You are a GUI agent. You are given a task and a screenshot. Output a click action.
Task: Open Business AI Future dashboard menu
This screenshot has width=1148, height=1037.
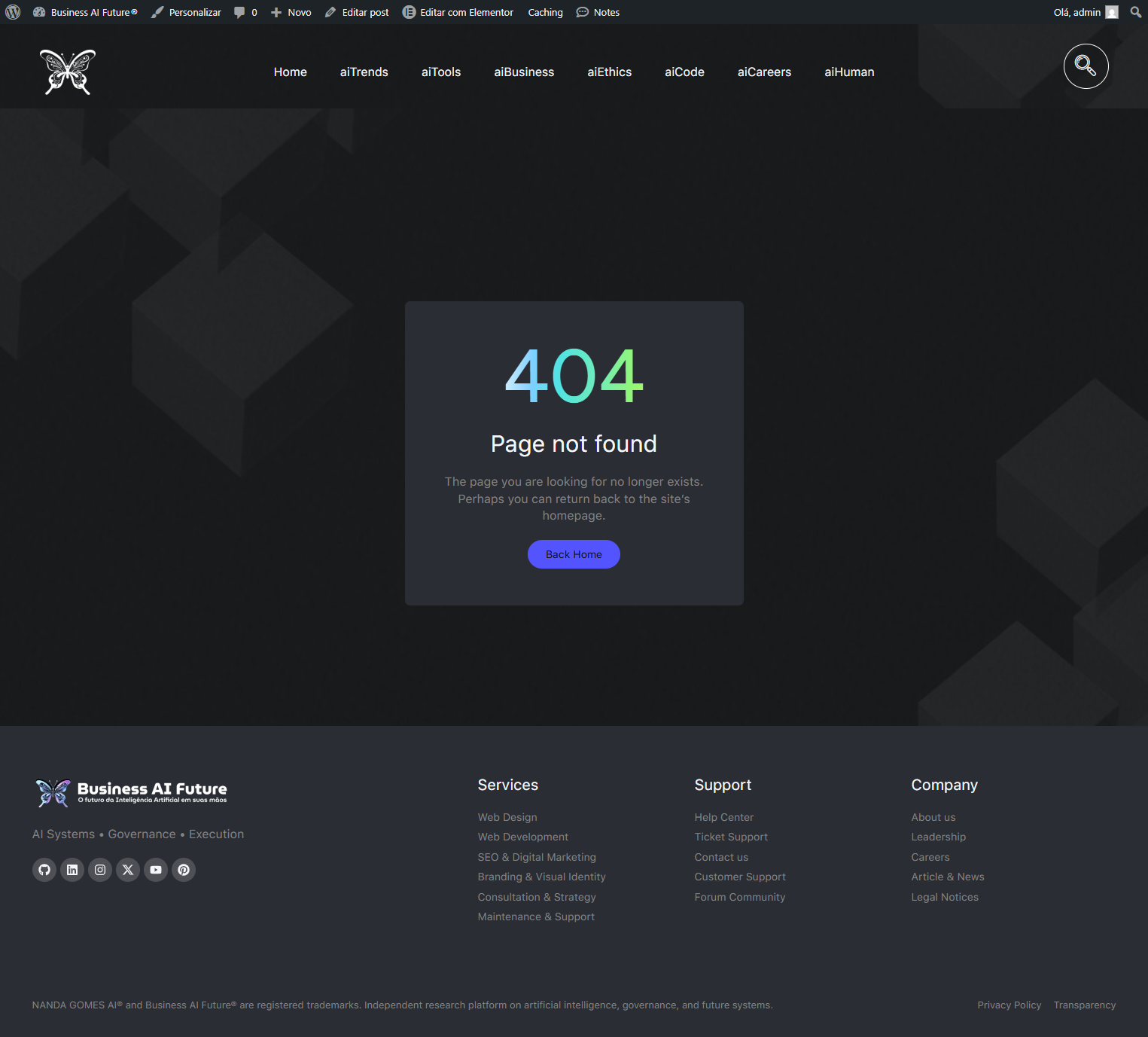[x=86, y=12]
